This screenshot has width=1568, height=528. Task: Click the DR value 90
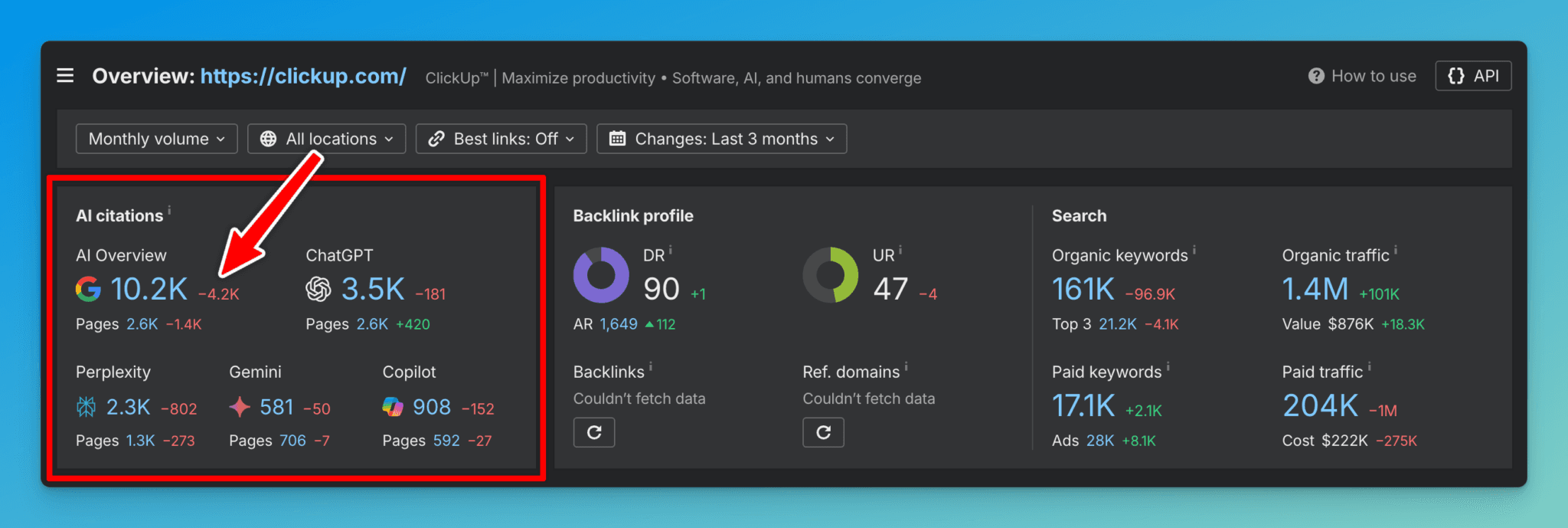[661, 289]
